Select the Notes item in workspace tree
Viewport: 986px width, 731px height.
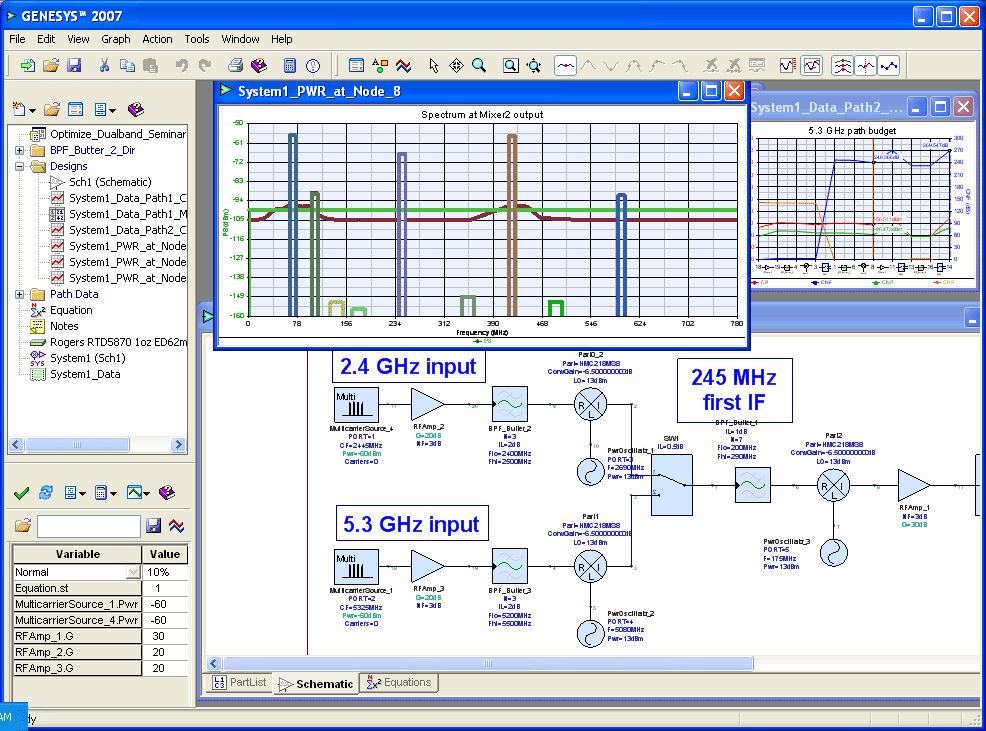click(x=64, y=326)
